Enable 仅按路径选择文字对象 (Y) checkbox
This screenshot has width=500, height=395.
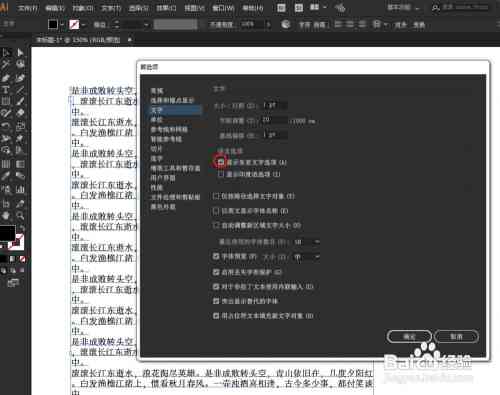[x=216, y=196]
